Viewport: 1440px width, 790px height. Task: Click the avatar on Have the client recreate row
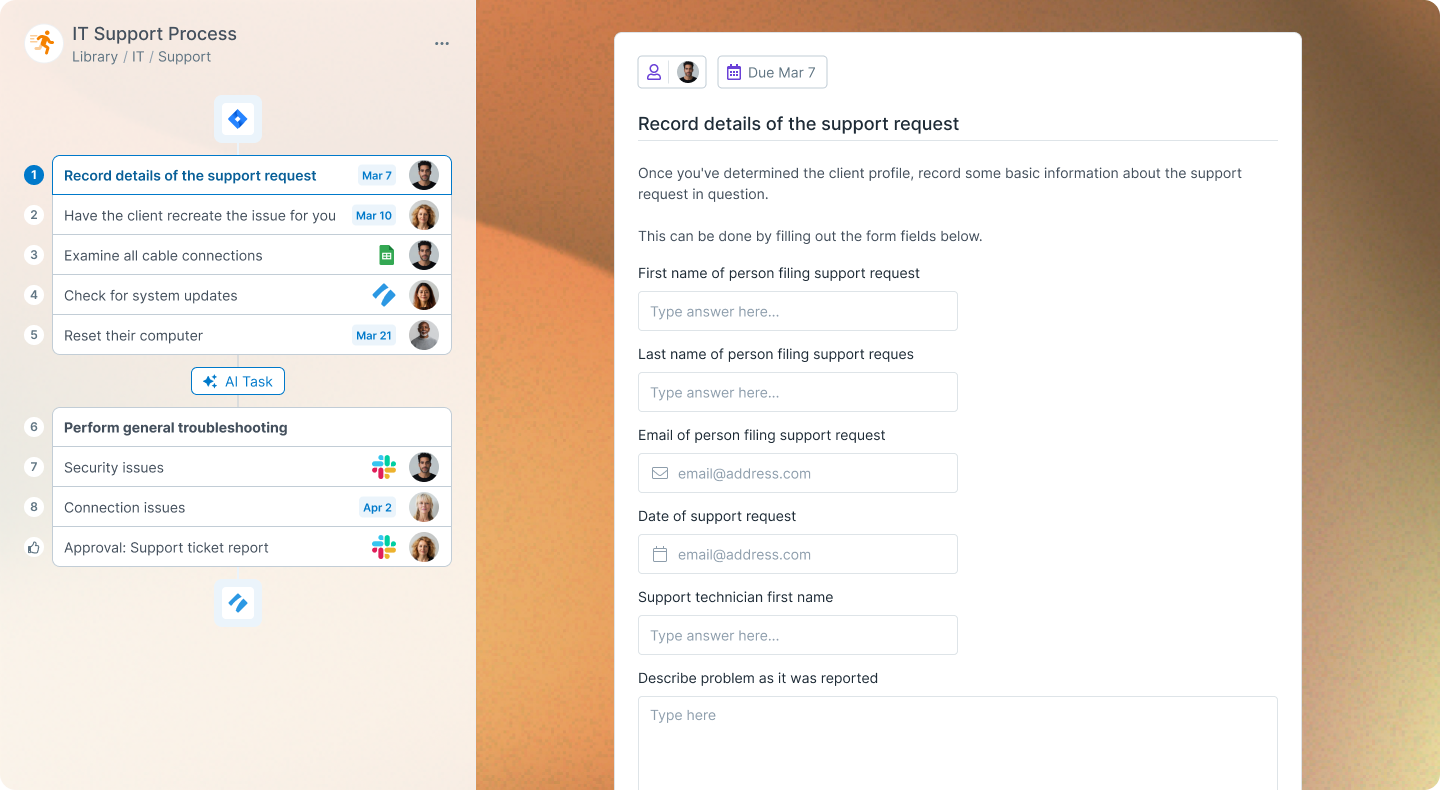click(x=424, y=215)
